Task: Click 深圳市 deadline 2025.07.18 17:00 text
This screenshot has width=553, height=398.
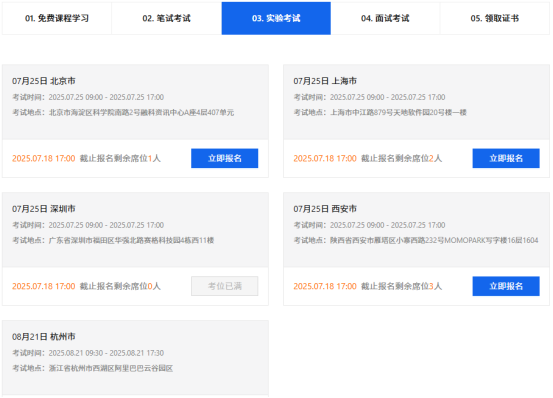Action: 44,286
